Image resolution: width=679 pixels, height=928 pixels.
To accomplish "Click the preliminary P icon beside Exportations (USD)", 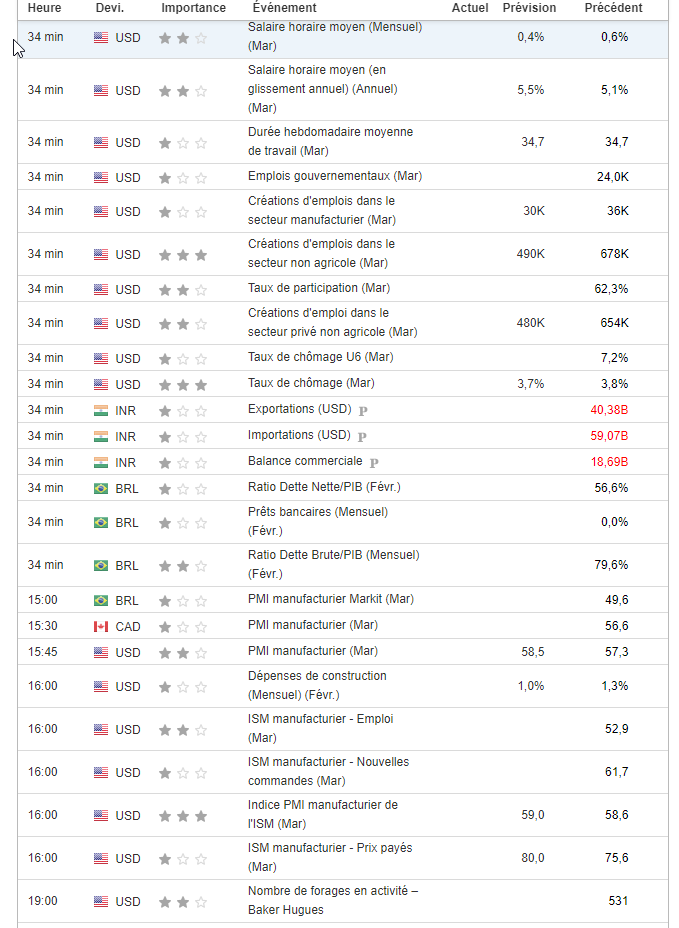I will [363, 410].
